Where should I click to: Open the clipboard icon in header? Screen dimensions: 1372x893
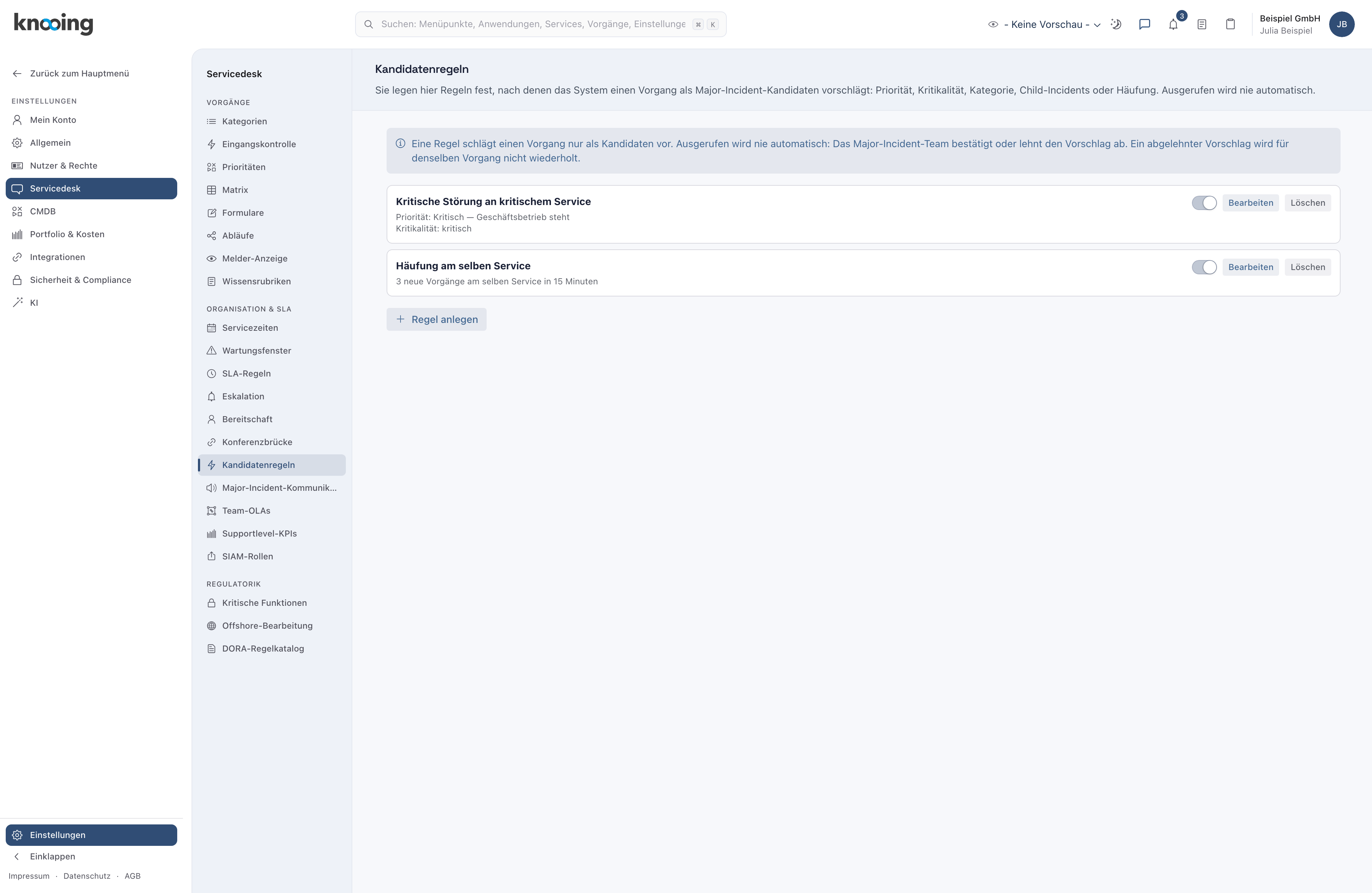pos(1230,24)
